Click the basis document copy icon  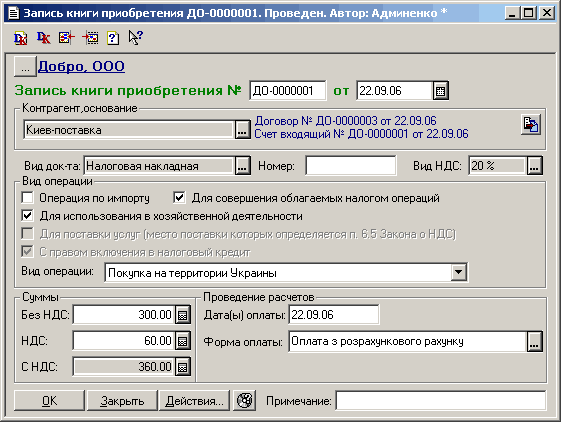click(531, 125)
